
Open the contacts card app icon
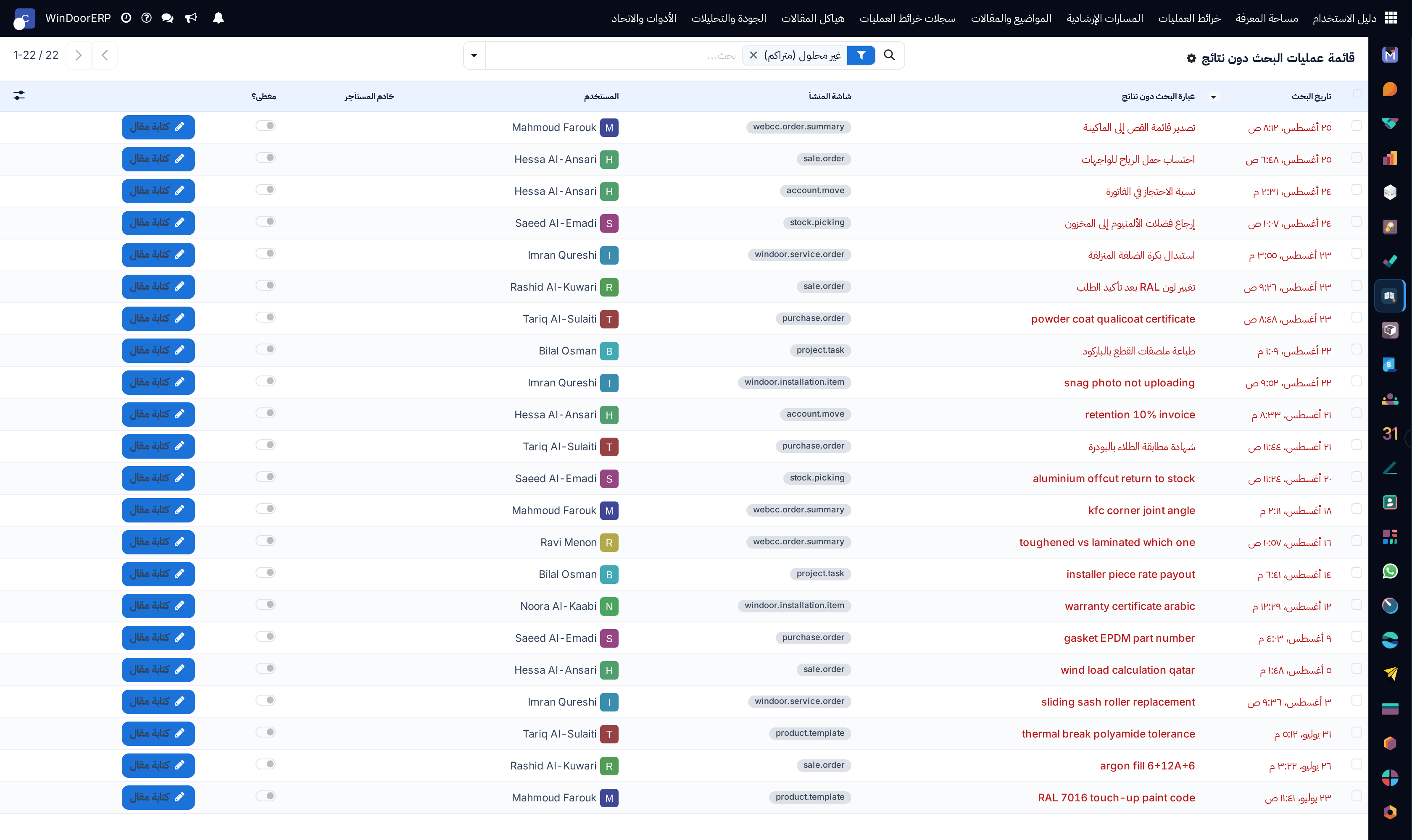[x=1390, y=503]
